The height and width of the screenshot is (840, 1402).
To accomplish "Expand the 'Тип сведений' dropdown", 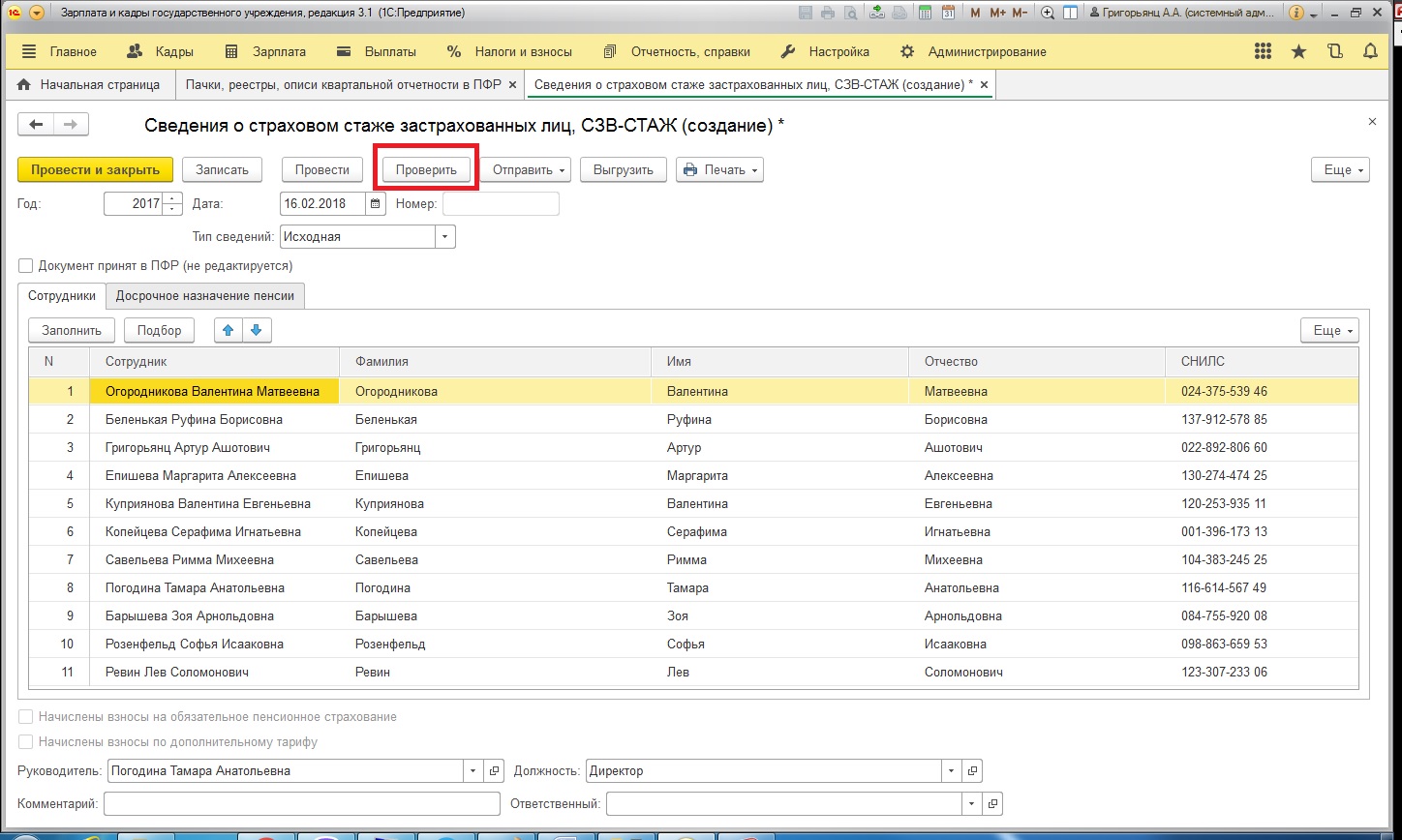I will (x=445, y=236).
